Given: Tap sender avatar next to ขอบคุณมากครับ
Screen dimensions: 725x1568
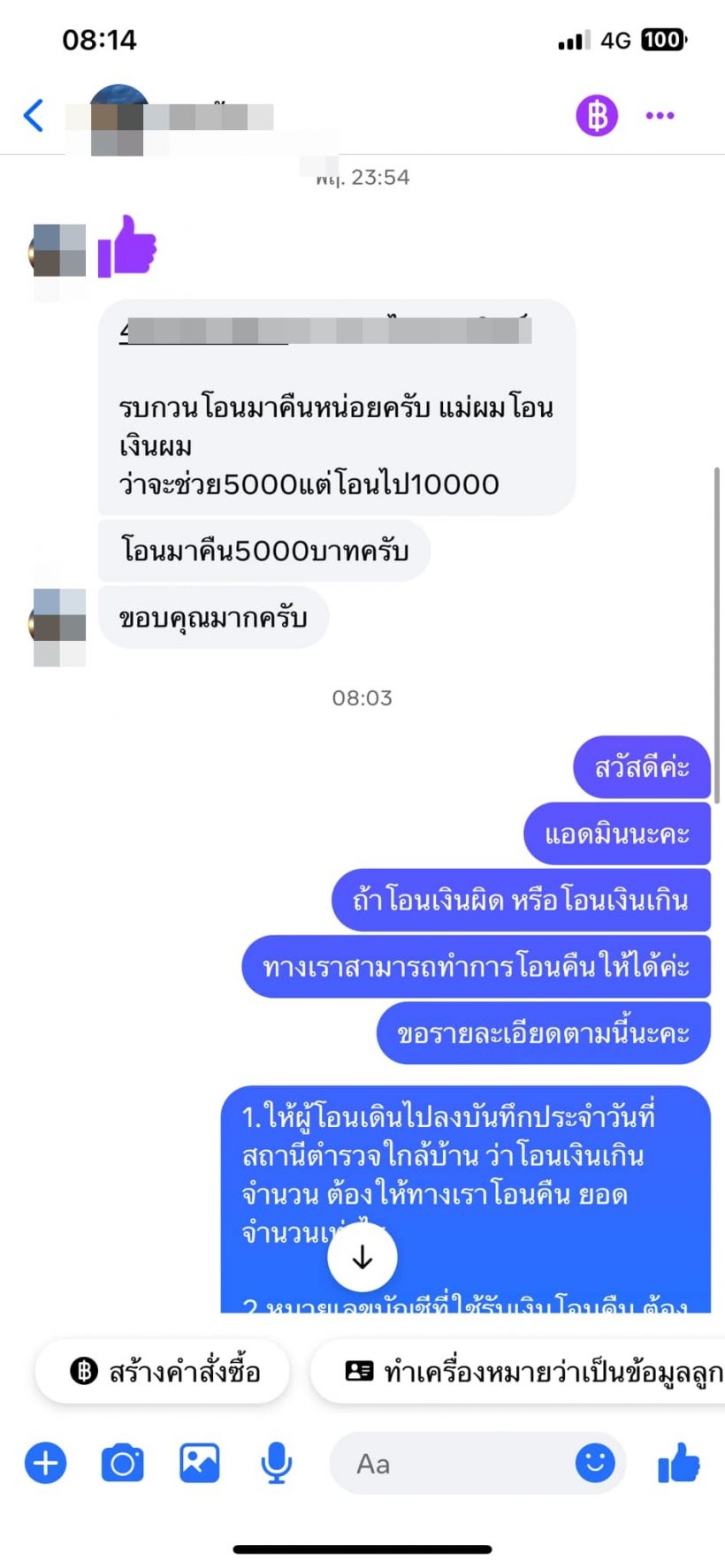Looking at the screenshot, I should click(x=58, y=626).
